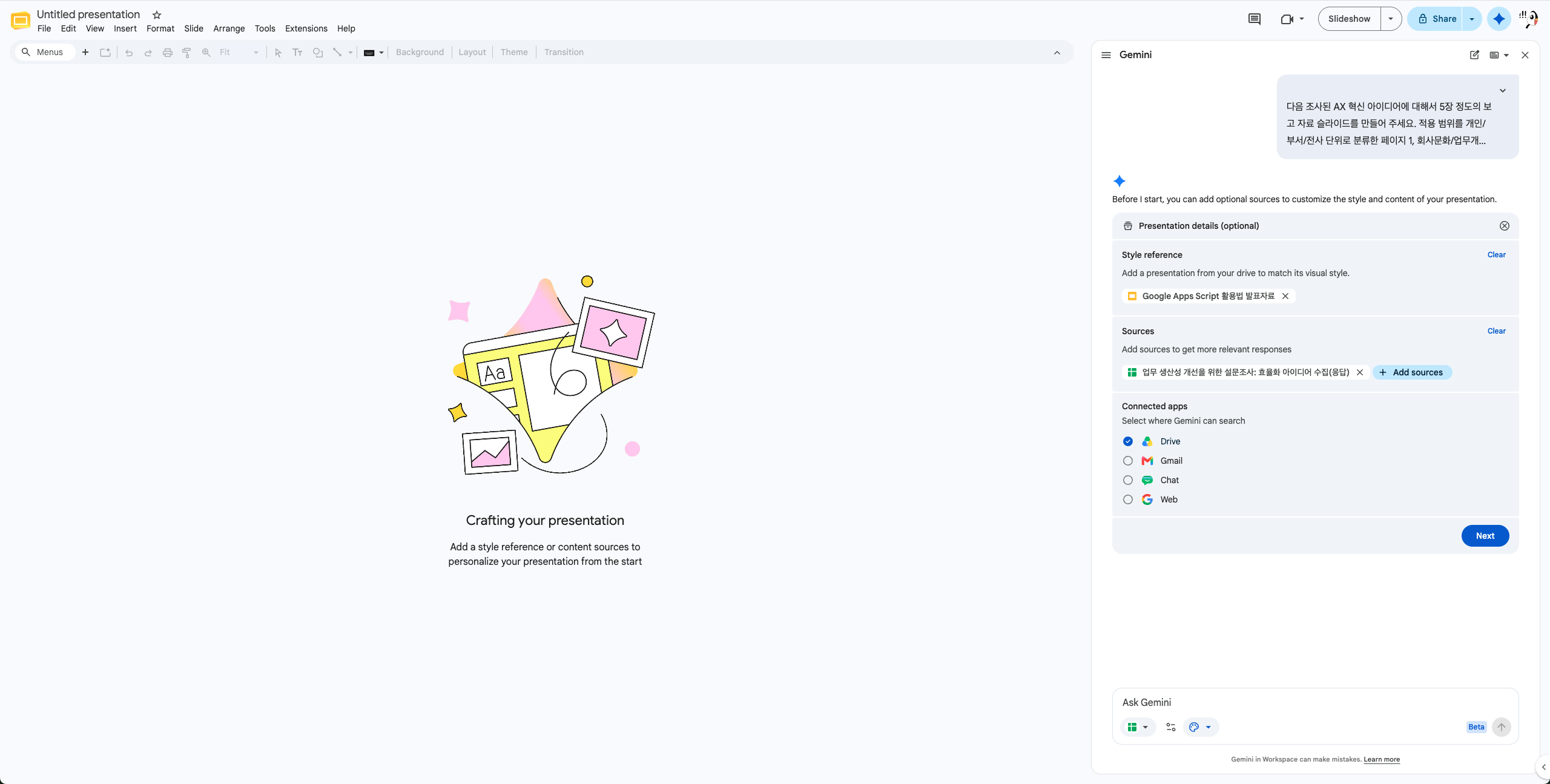Click the paint format icon

click(186, 53)
